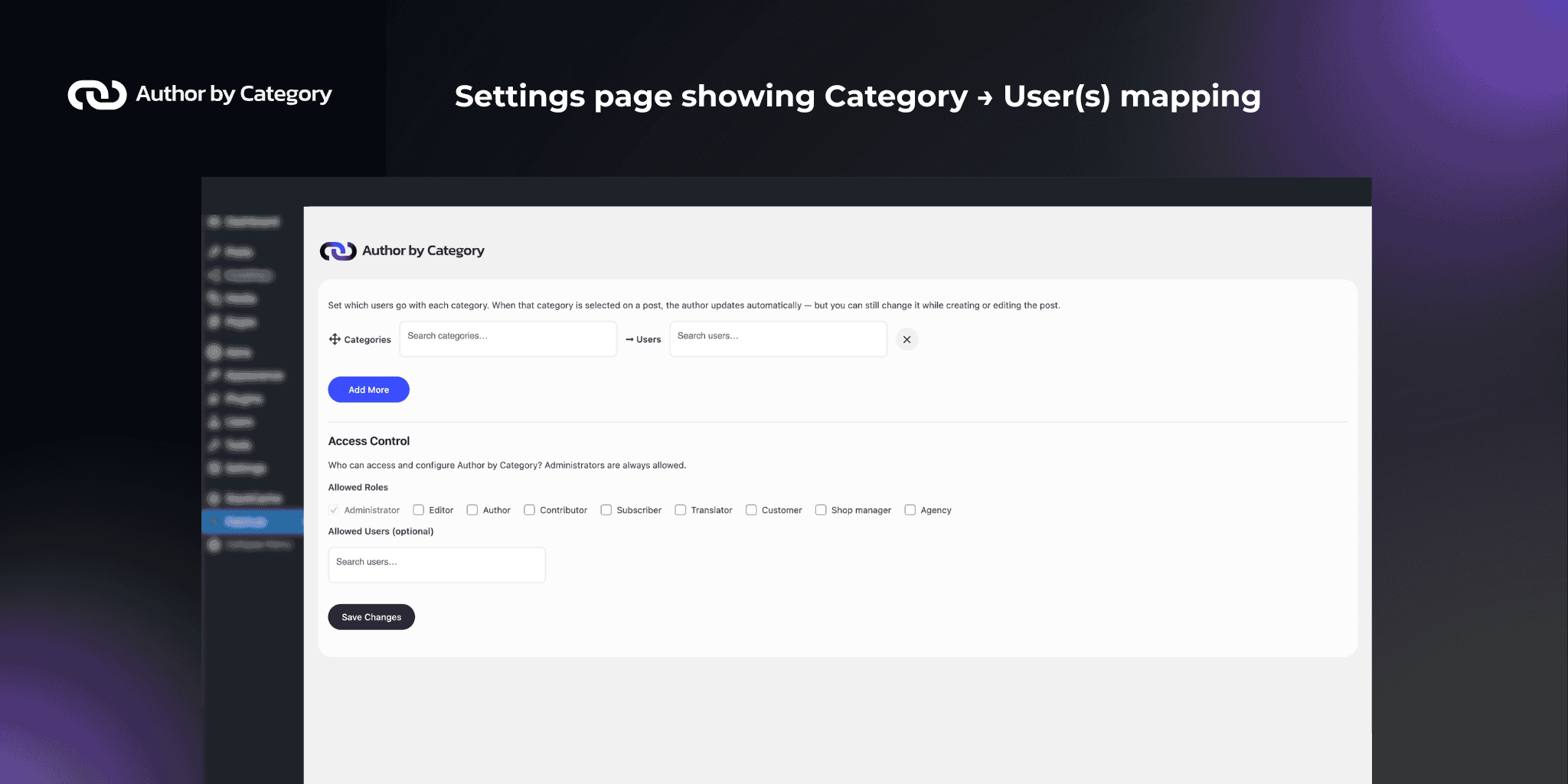
Task: Enable the Editor role checkbox
Action: coord(419,510)
